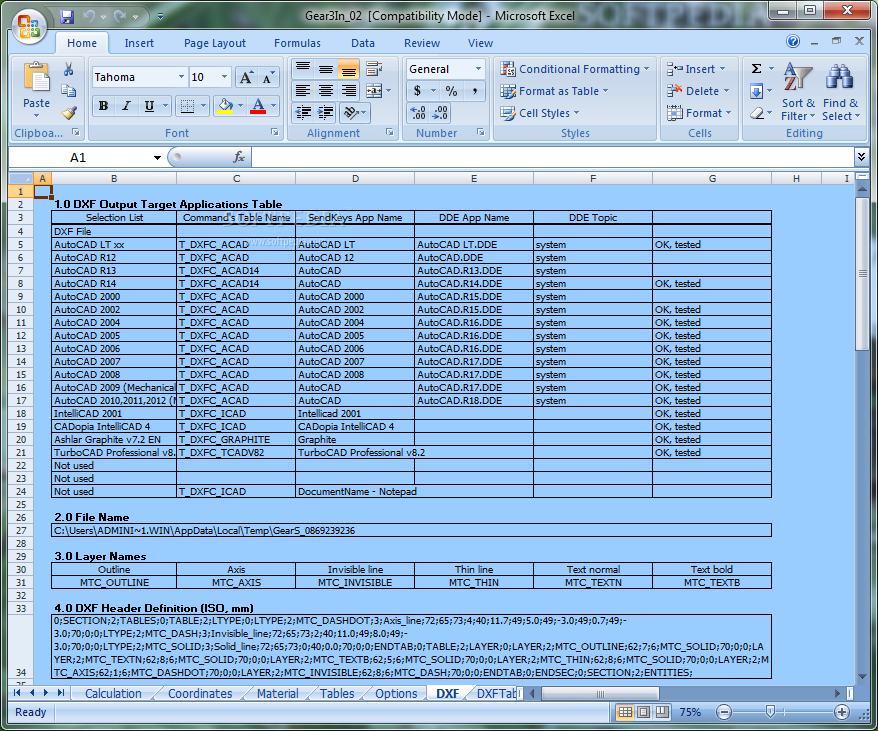Apply yellow fill color bucket
The width and height of the screenshot is (878, 731).
click(x=225, y=105)
